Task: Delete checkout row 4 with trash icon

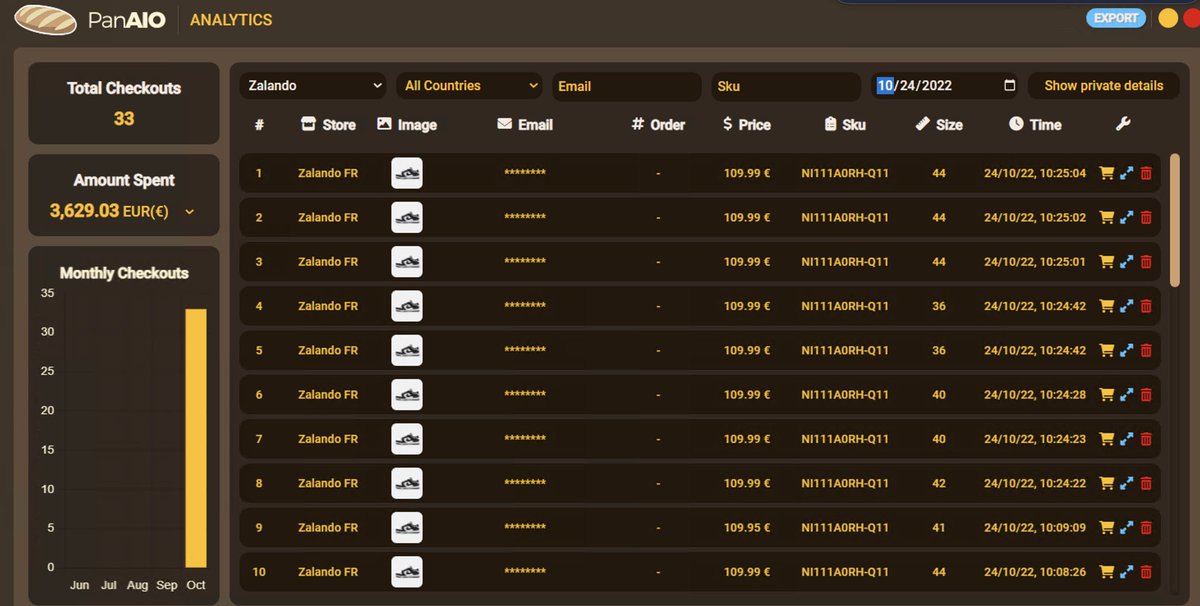Action: pyautogui.click(x=1146, y=306)
